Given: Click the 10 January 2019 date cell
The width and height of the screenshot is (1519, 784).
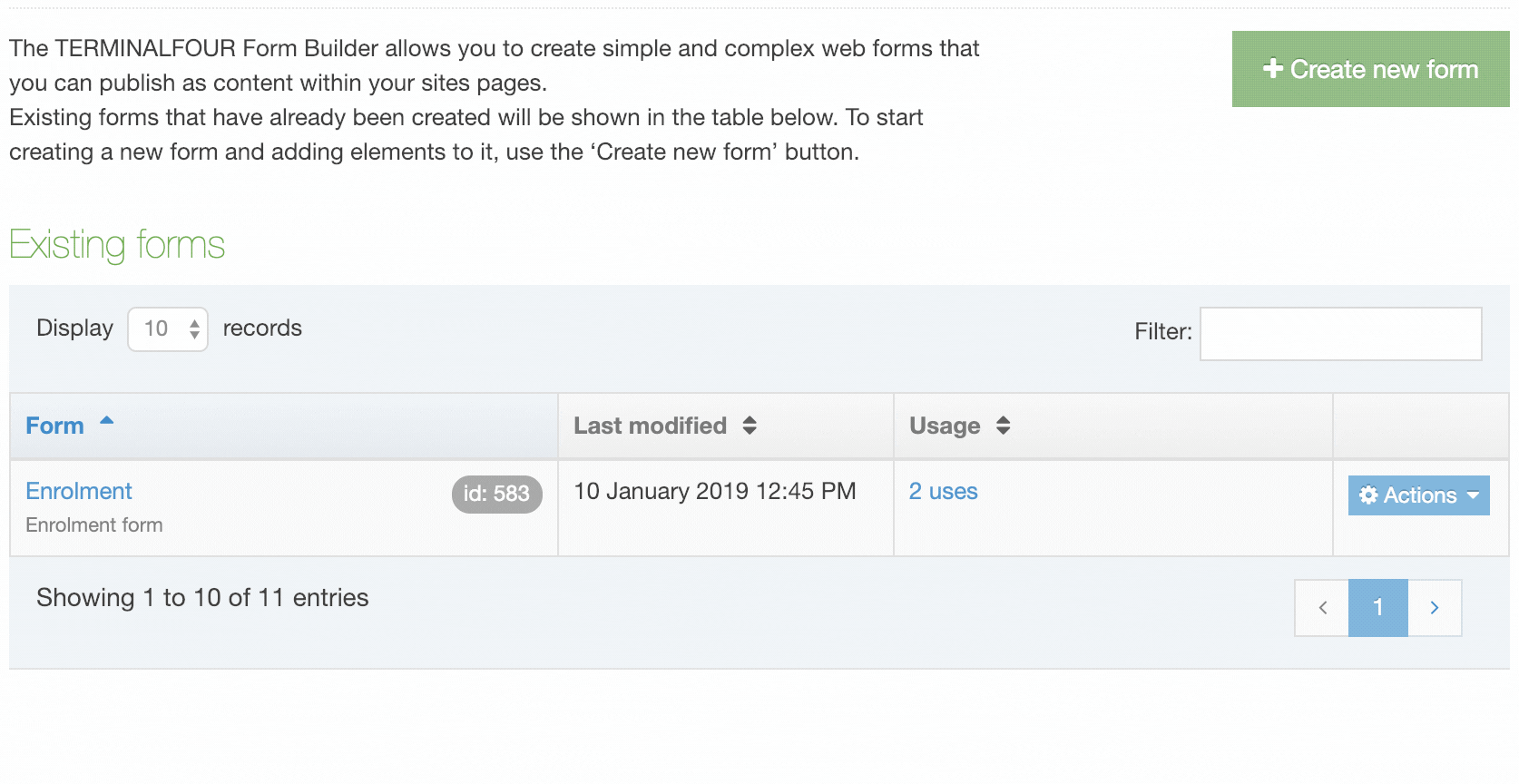Looking at the screenshot, I should [714, 491].
